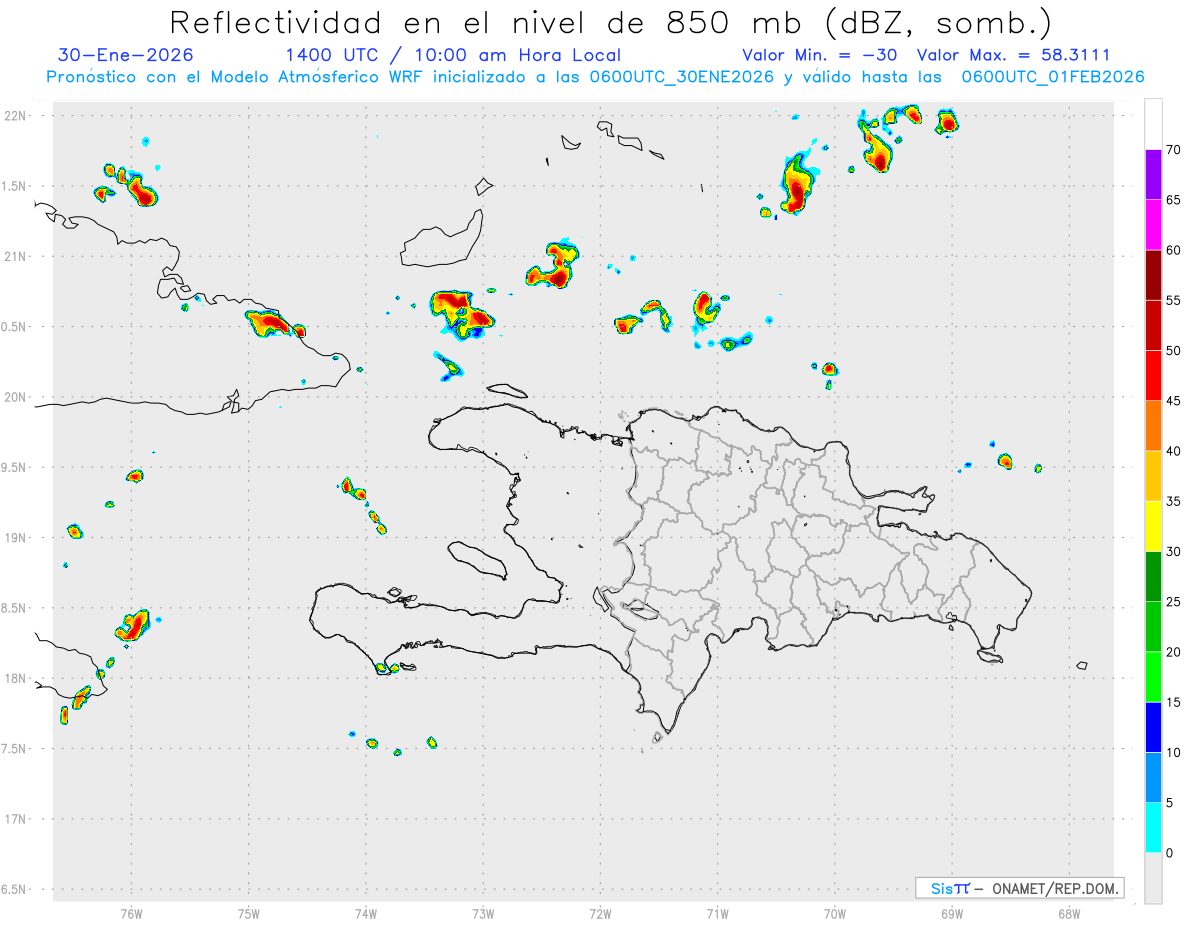Click the 'Valor Max. = 58.3111' text
1200x927 pixels.
[x=1013, y=55]
